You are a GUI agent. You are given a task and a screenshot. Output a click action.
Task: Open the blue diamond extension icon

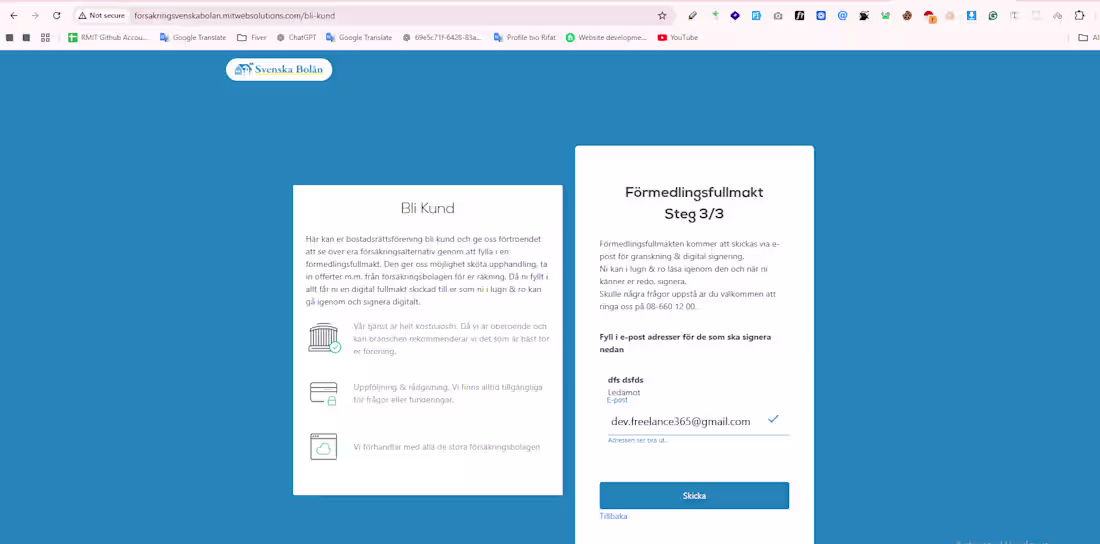[735, 15]
